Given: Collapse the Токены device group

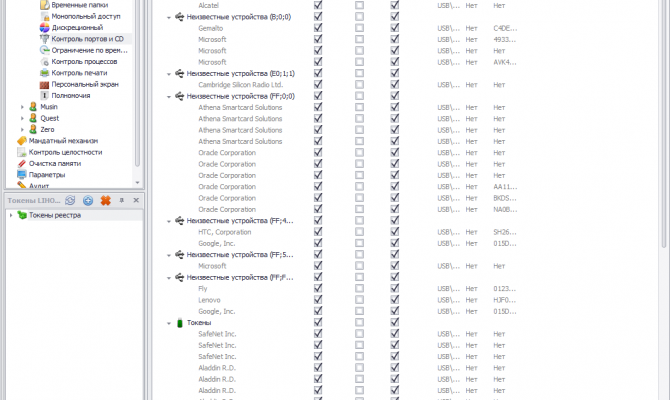Looking at the screenshot, I should point(169,323).
